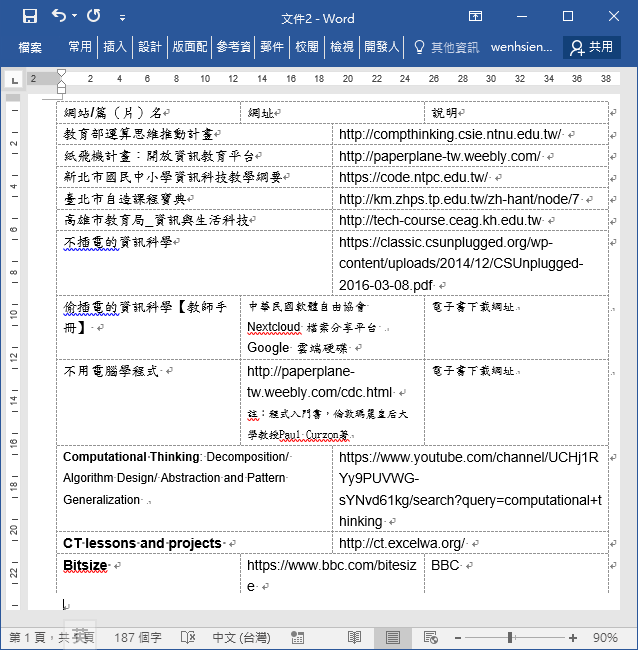This screenshot has width=638, height=650.
Task: Click the classic.csunplugged.org URL text
Action: pos(461,264)
